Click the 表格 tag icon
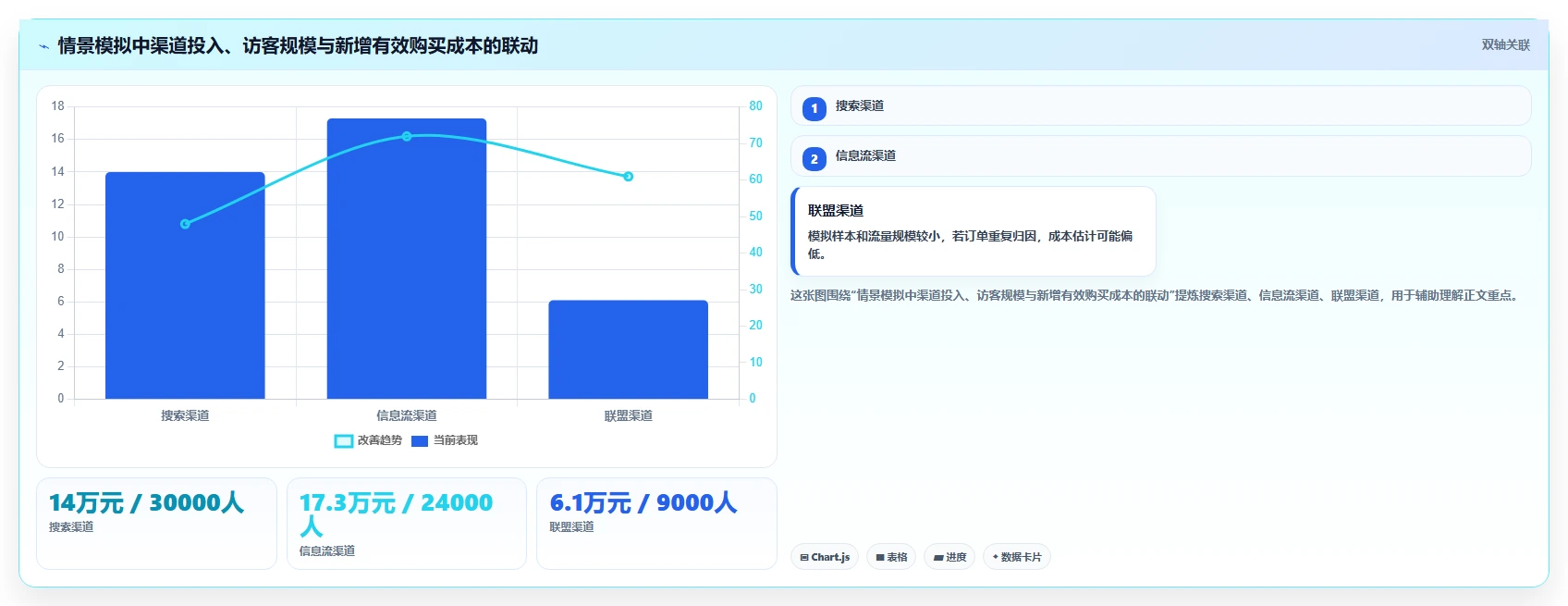This screenshot has width=1568, height=606. (x=880, y=557)
